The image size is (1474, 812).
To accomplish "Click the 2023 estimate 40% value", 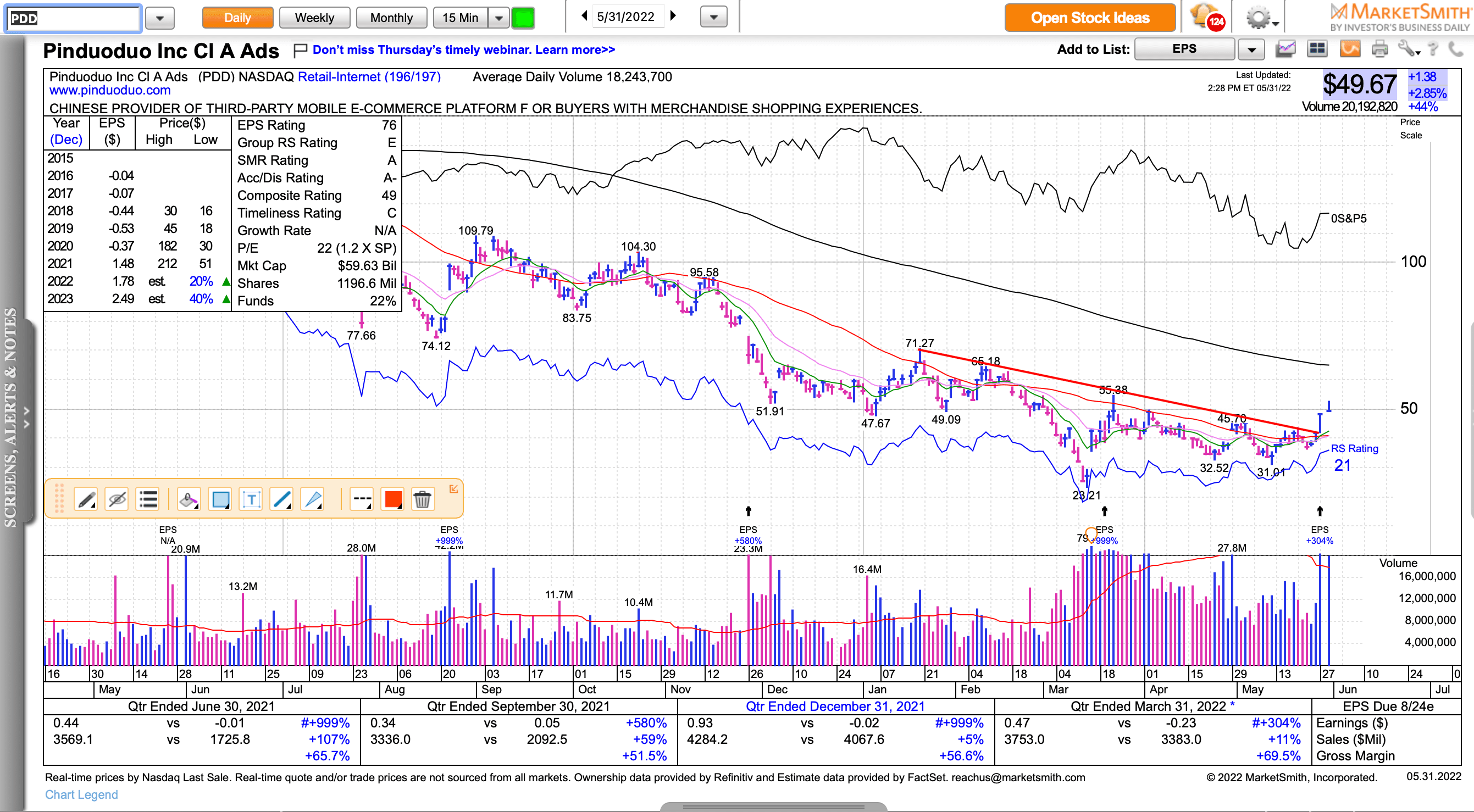I will 201,299.
